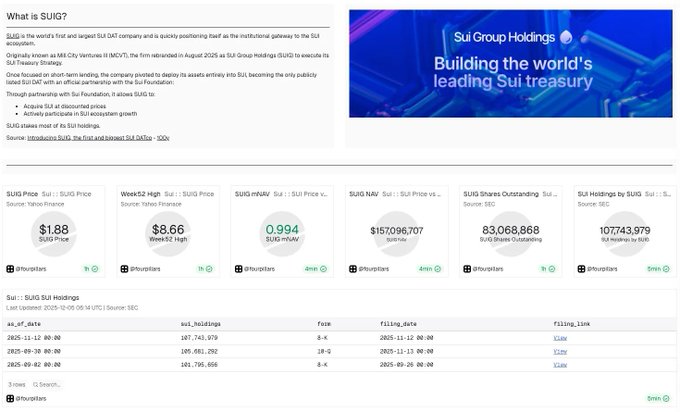Click the search magnifier icon under the table
680x412 pixels.
[x=36, y=385]
